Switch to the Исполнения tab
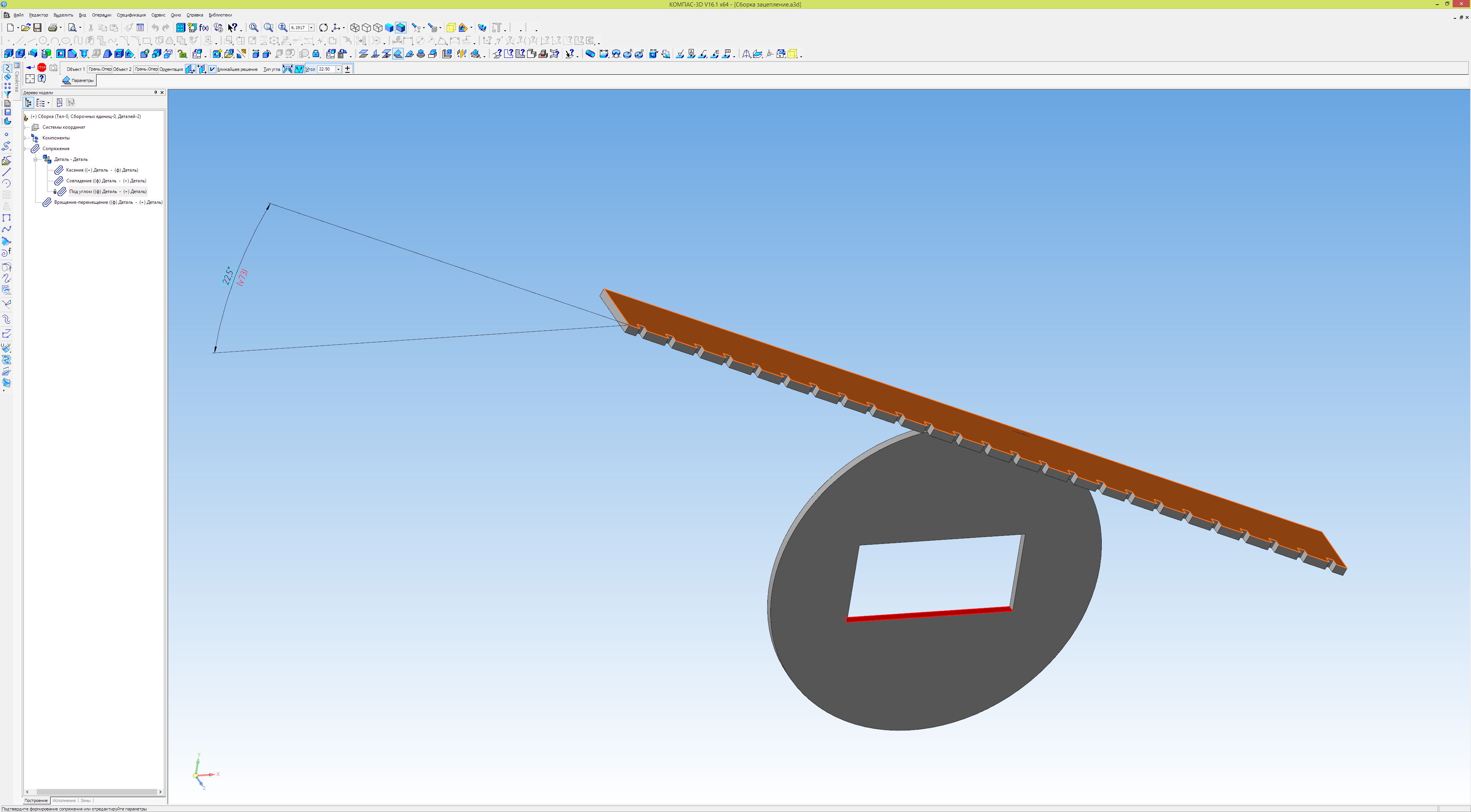This screenshot has height=812, width=1471. point(64,801)
